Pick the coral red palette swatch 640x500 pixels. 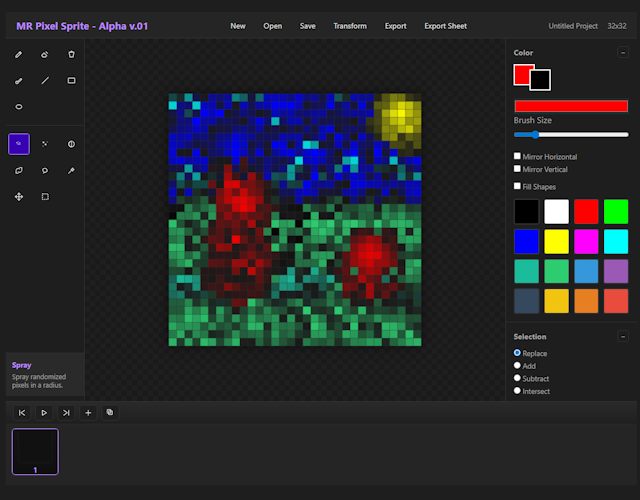616,301
